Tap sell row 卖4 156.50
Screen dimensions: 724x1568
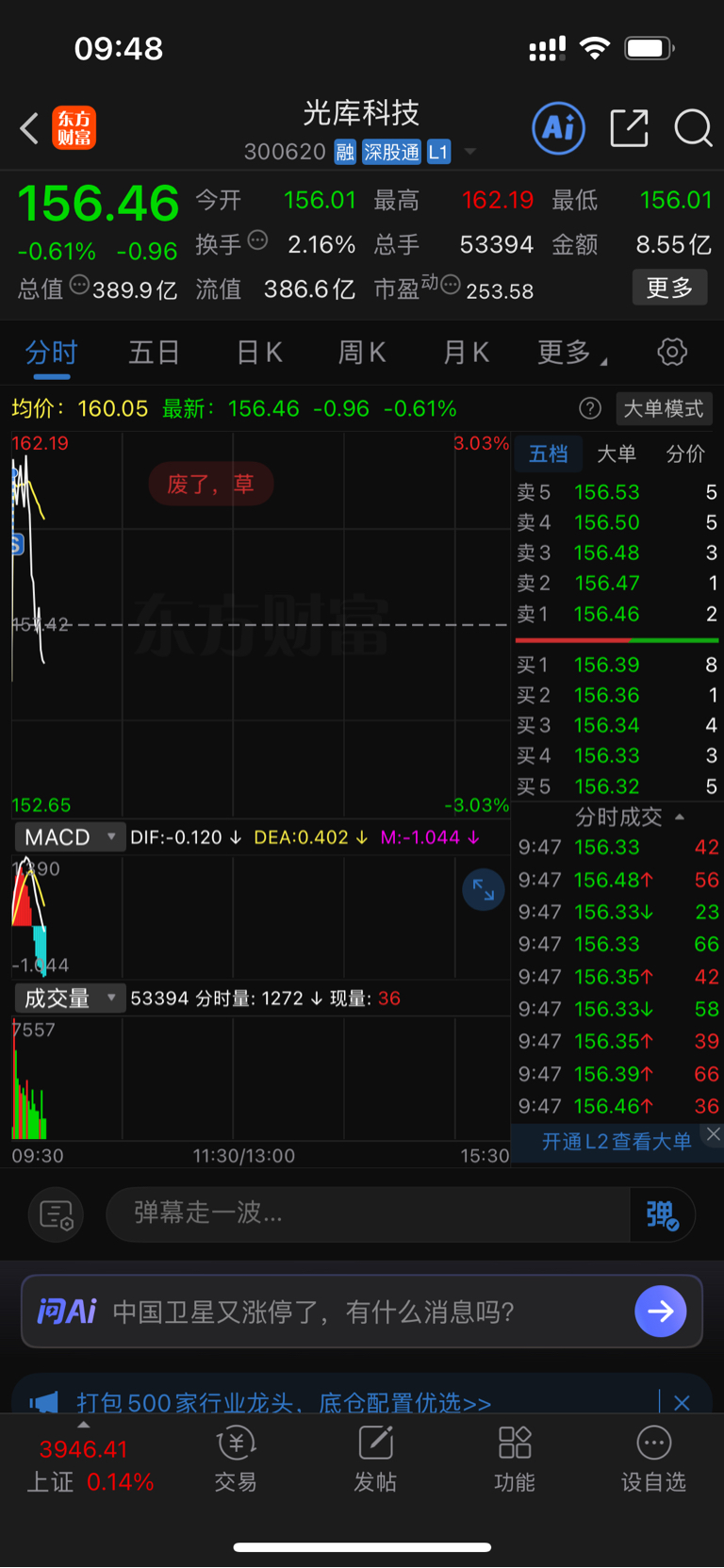click(617, 522)
